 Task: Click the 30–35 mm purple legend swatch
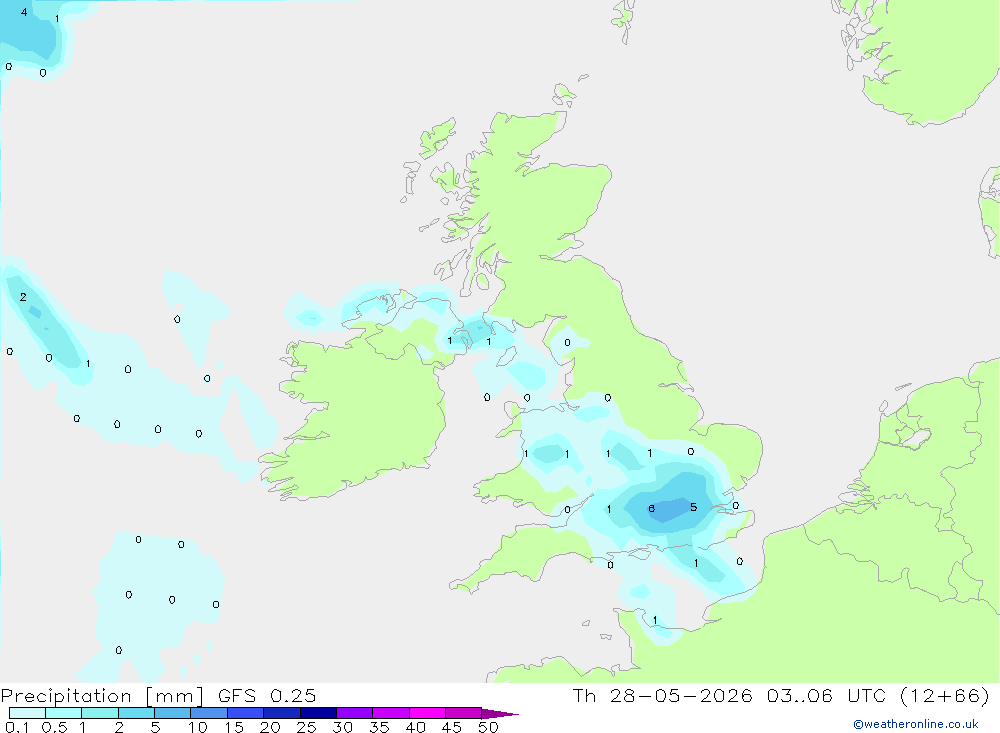click(x=355, y=713)
